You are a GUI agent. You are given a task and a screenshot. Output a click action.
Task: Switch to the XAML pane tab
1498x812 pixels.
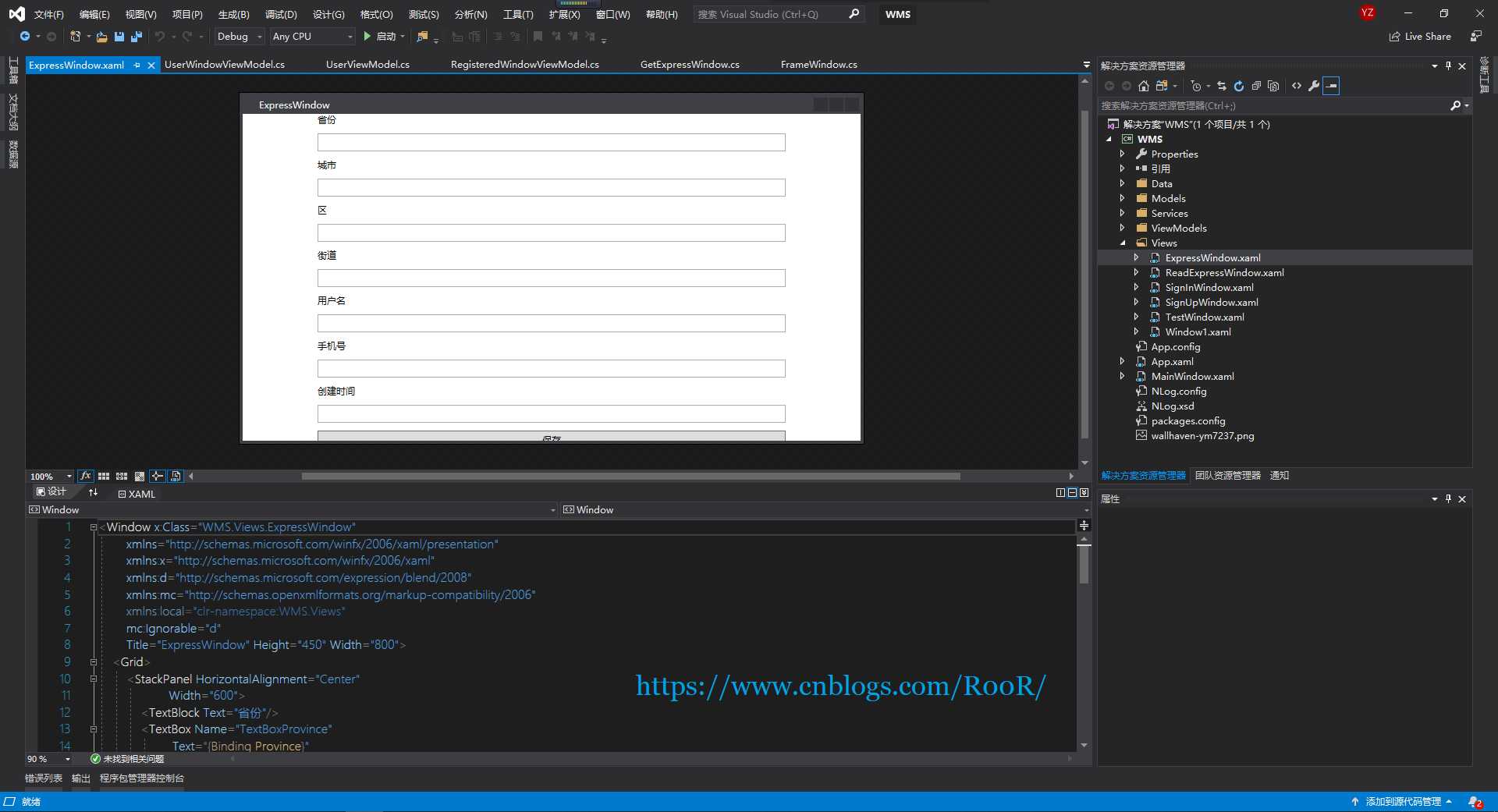click(x=137, y=494)
